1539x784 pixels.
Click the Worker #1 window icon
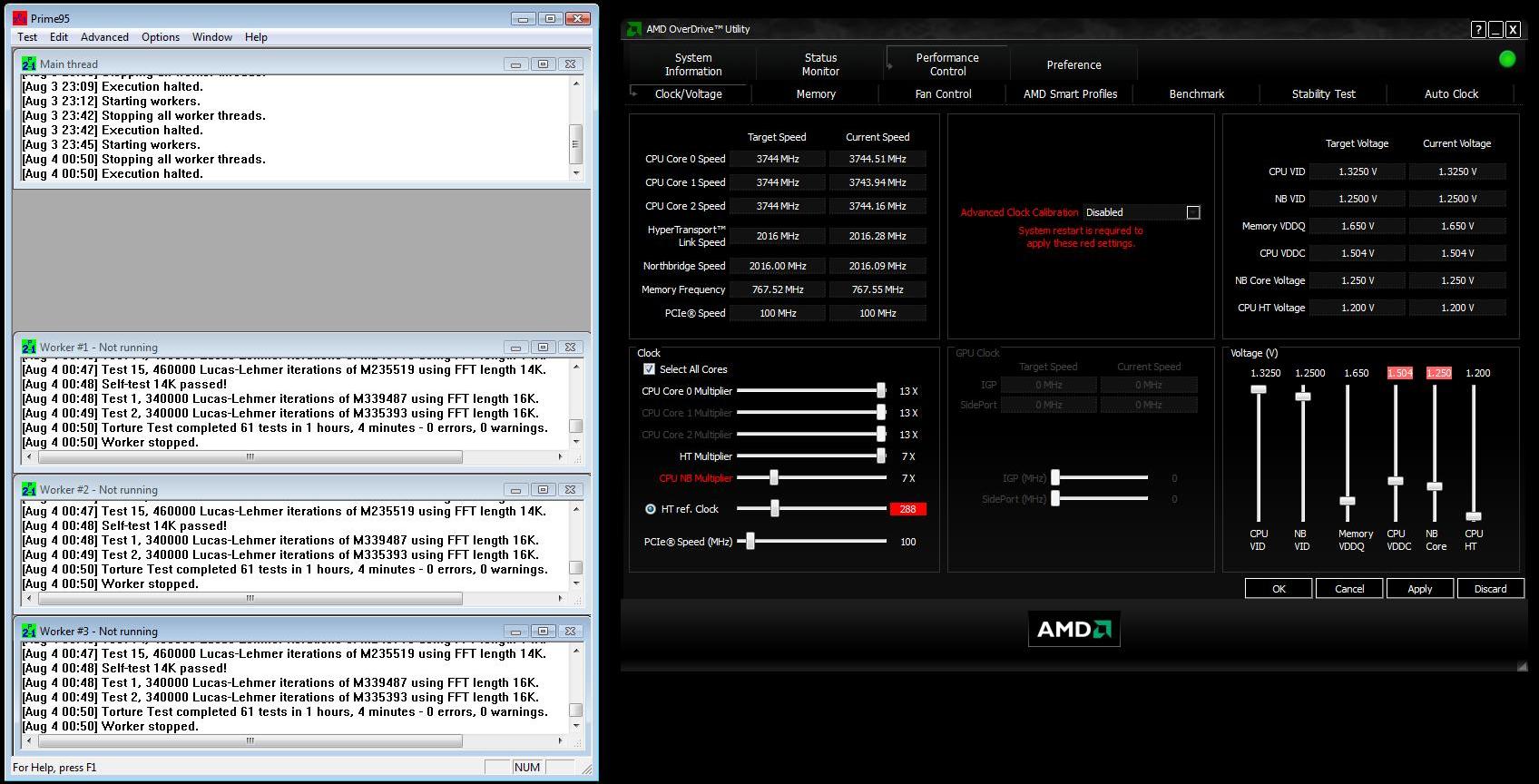tap(29, 347)
